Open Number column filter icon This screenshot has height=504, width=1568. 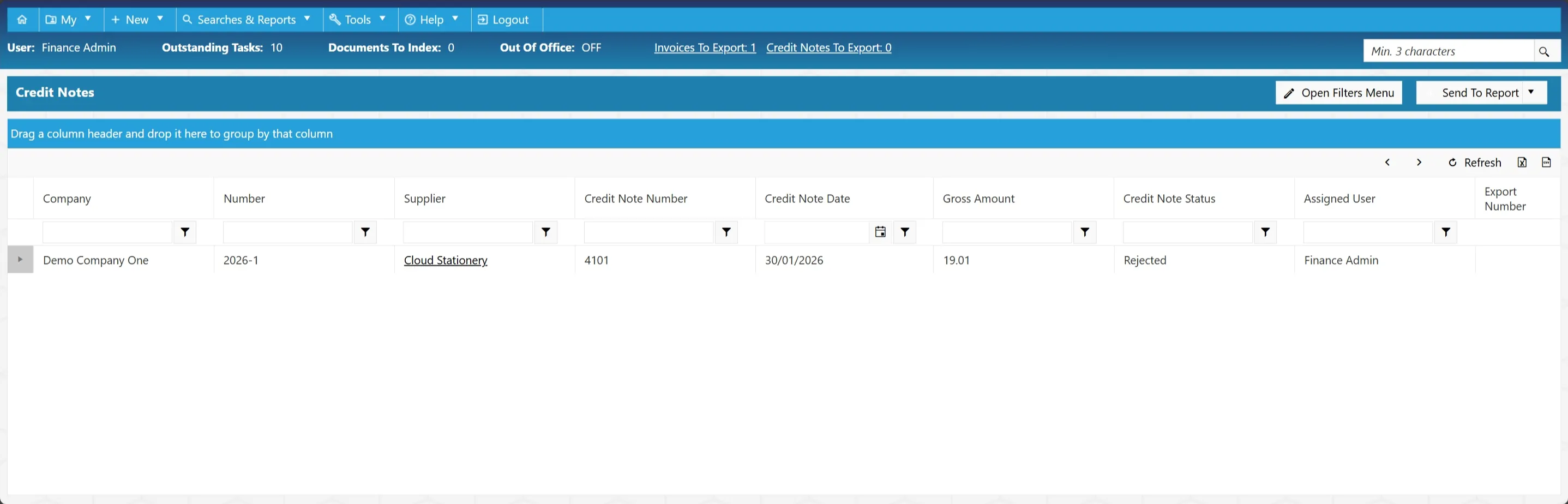365,232
